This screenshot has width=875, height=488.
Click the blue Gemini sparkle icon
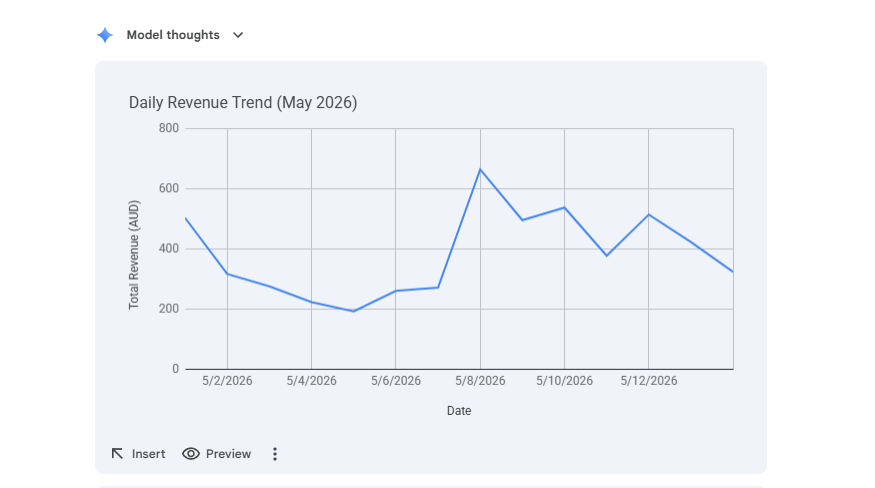point(105,35)
